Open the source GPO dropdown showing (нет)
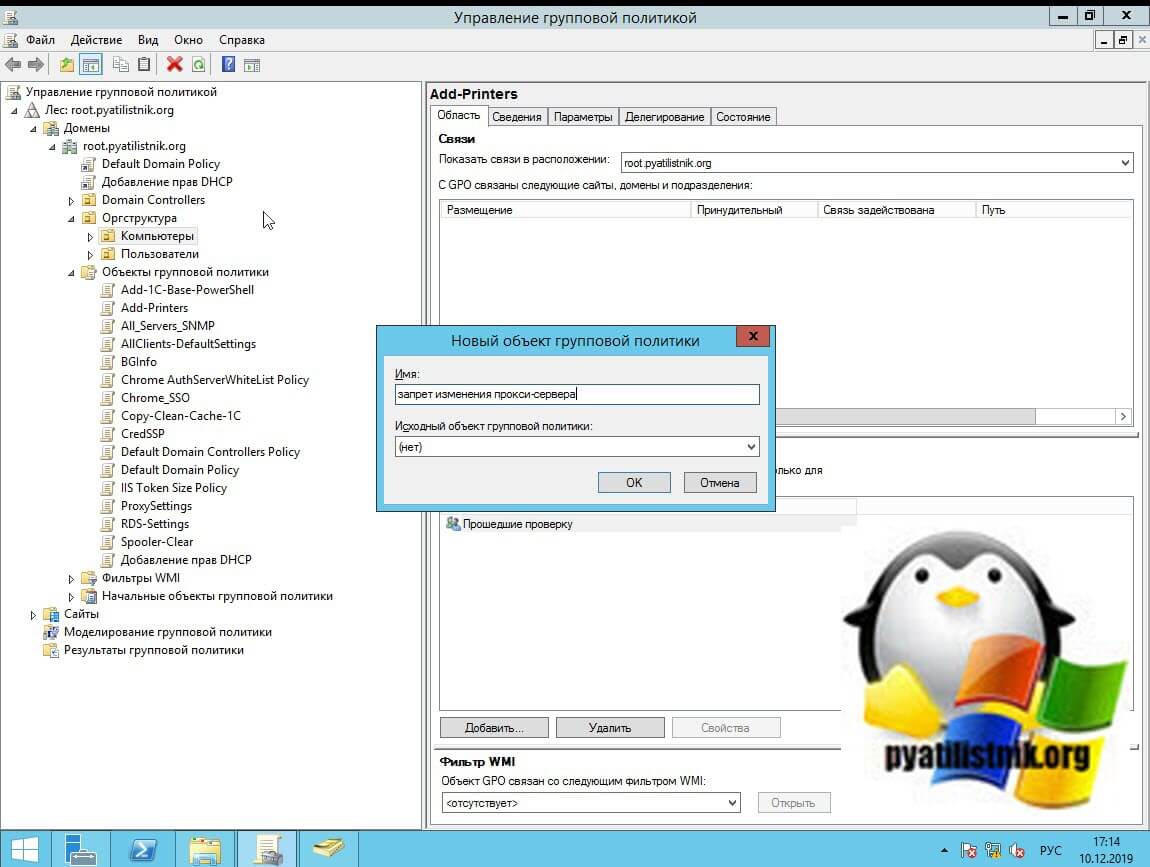 pos(577,447)
